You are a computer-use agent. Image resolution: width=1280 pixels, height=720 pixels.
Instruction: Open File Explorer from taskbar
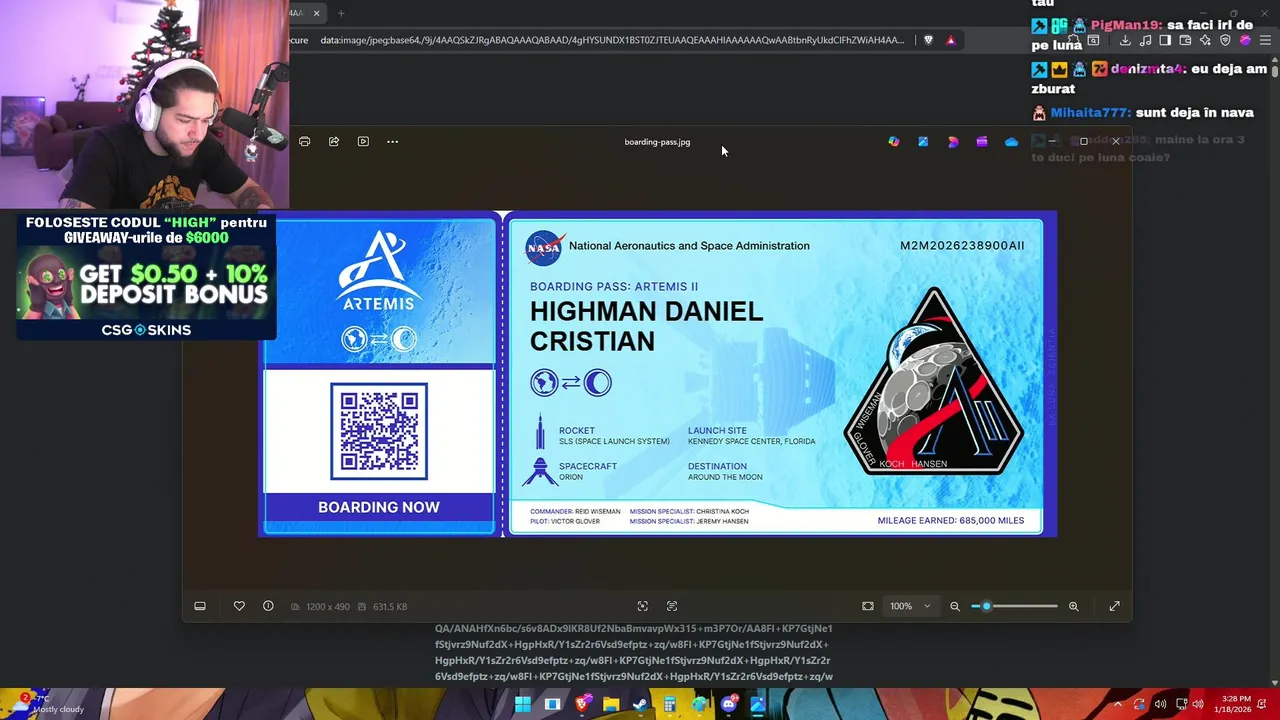(x=611, y=705)
